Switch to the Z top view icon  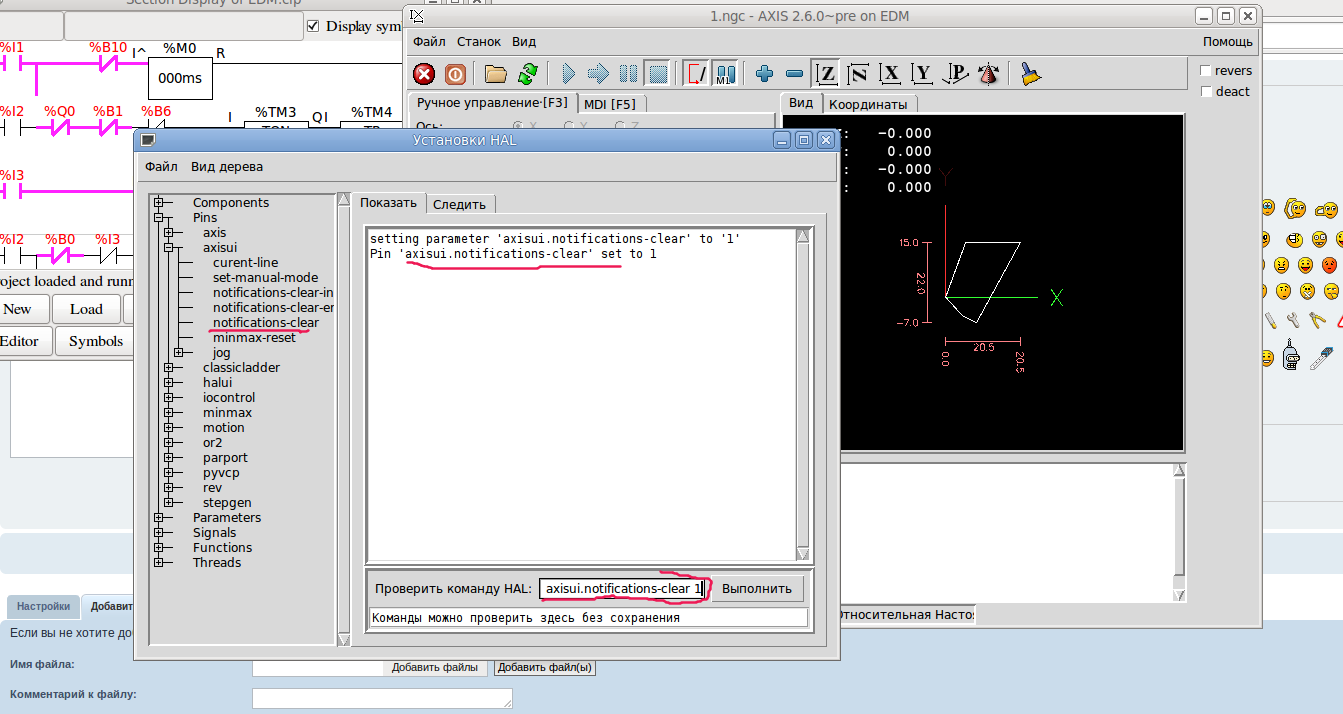826,74
